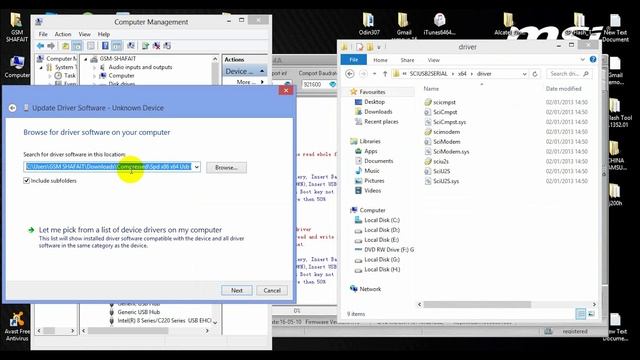Image resolution: width=640 pixels, height=360 pixels.
Task: Open Local Disk (C:) in navigation pane
Action: [381, 220]
